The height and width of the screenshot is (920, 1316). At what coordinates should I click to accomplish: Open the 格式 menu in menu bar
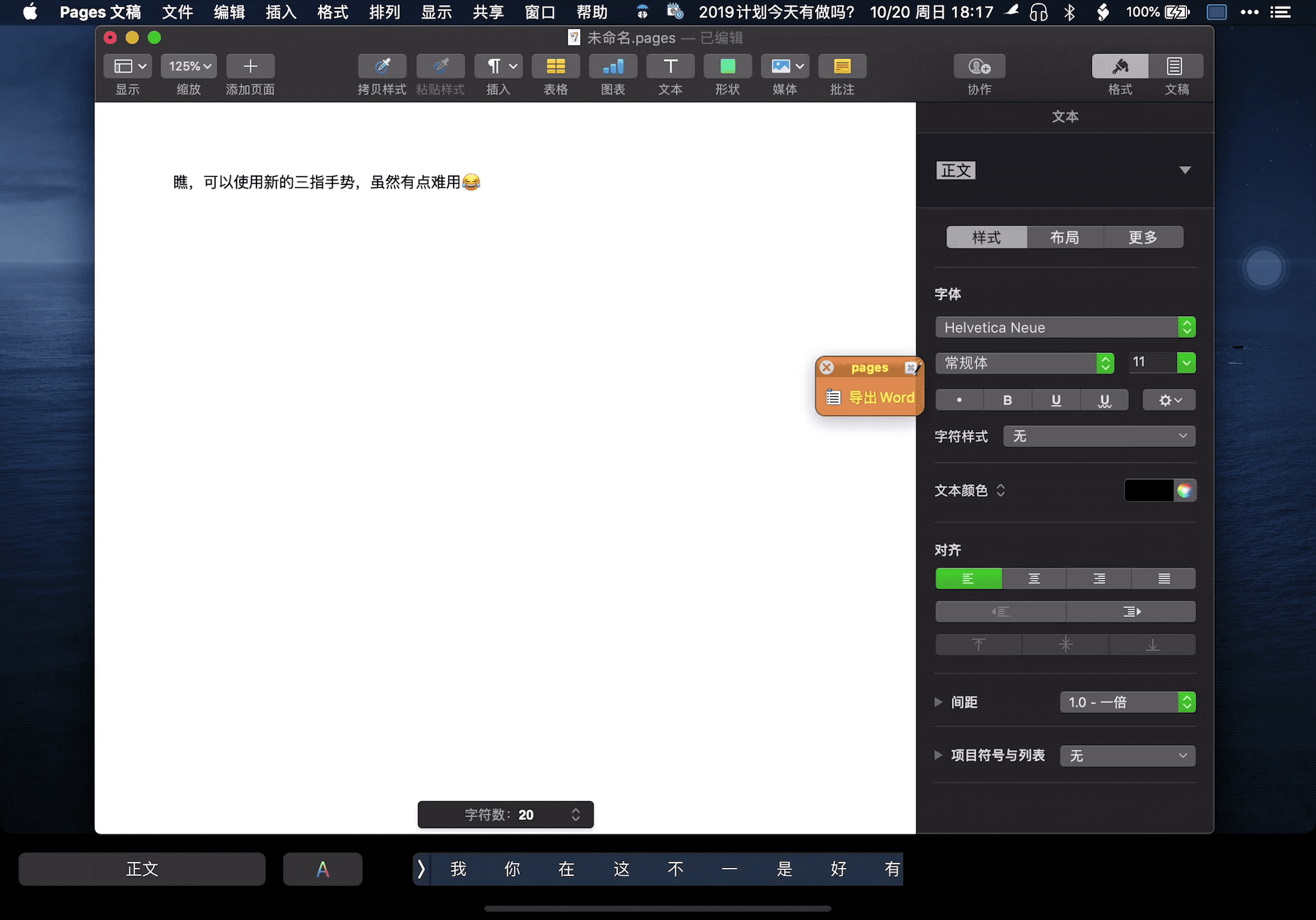point(332,12)
